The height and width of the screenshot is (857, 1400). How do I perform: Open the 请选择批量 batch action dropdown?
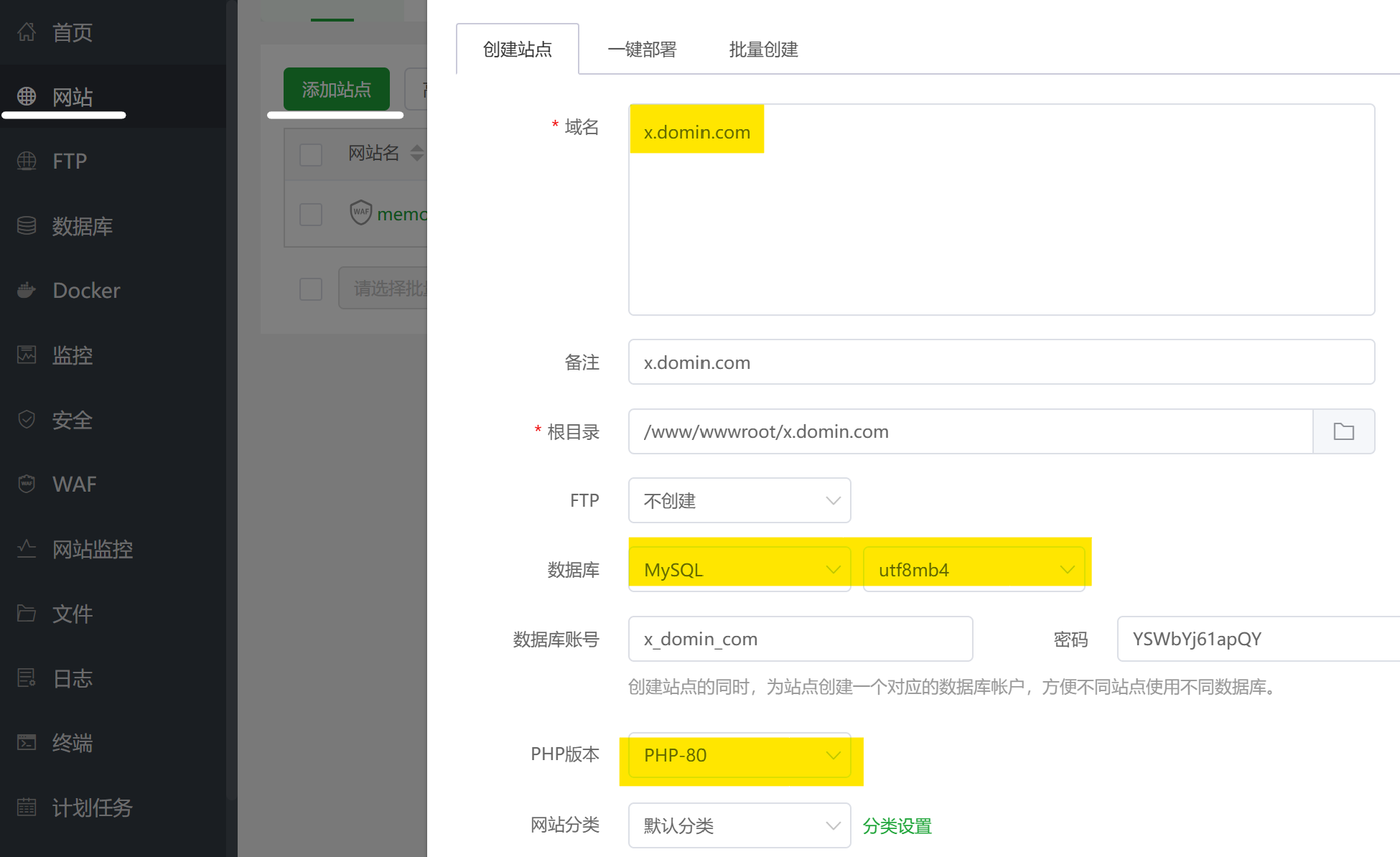[383, 288]
